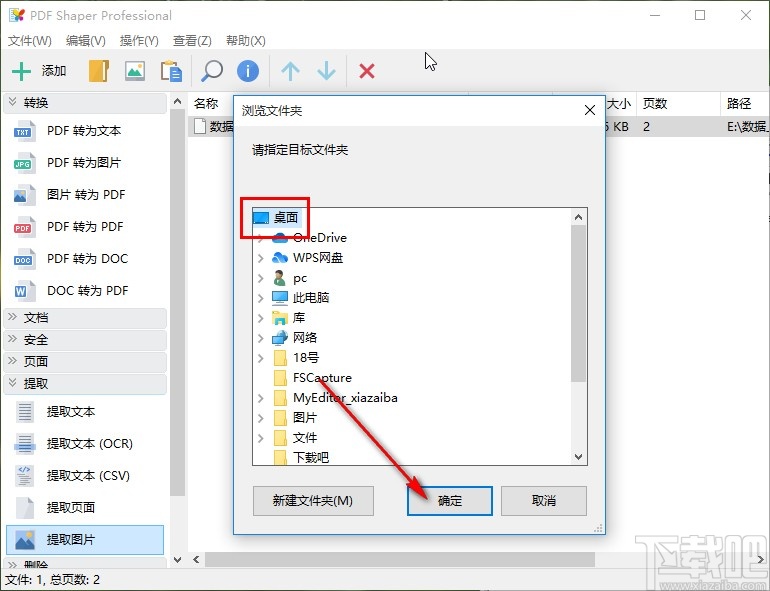
Task: Expand the 18号 folder node
Action: tap(261, 358)
